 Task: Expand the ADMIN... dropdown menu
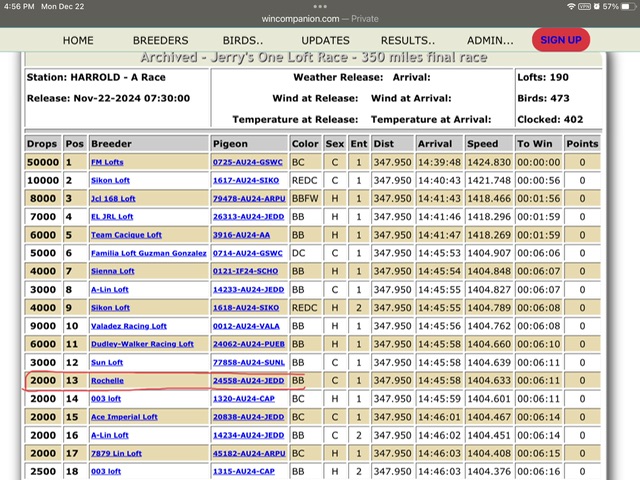coord(489,41)
